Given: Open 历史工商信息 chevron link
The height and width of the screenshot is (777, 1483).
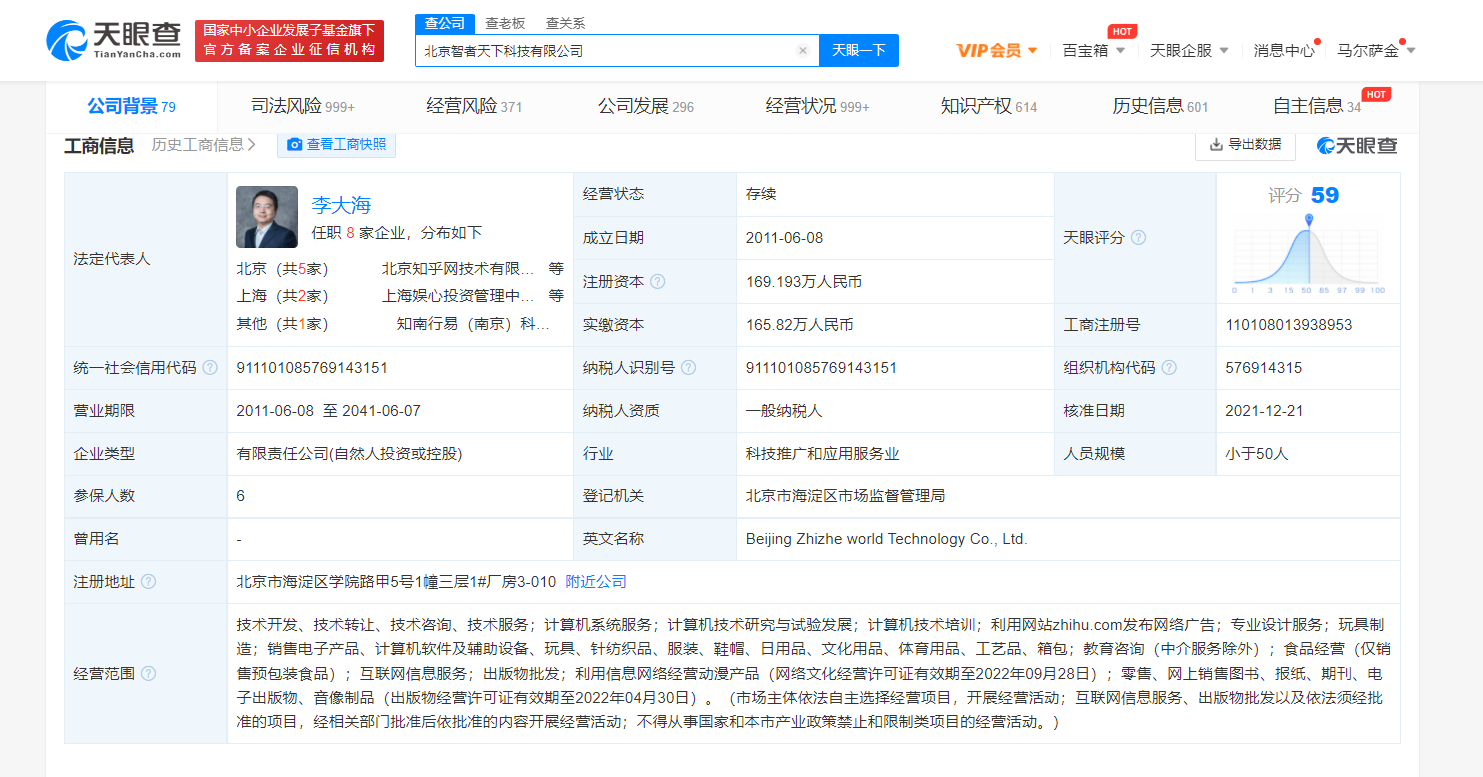Looking at the screenshot, I should pyautogui.click(x=204, y=144).
